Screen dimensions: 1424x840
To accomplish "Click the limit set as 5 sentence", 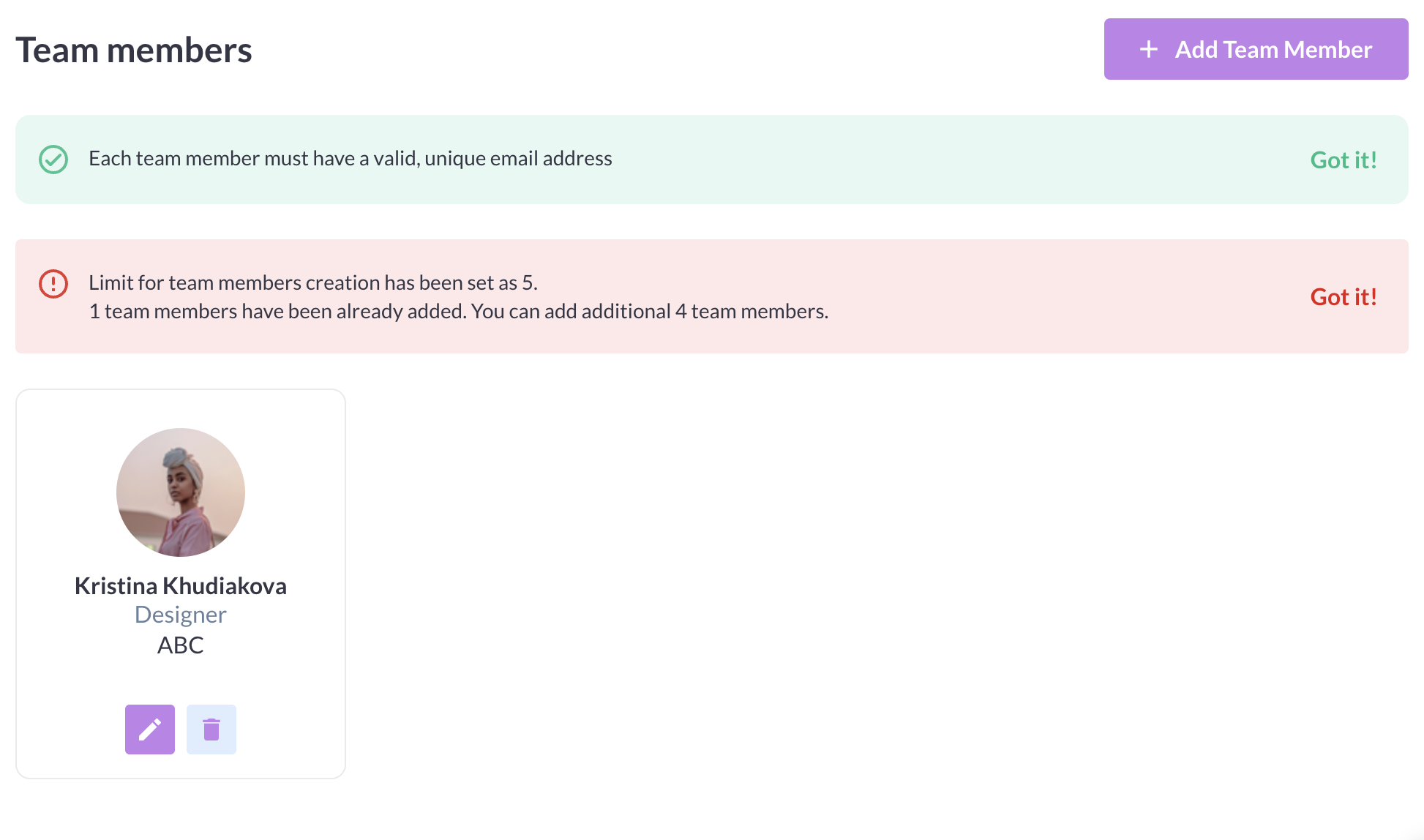I will click(313, 282).
